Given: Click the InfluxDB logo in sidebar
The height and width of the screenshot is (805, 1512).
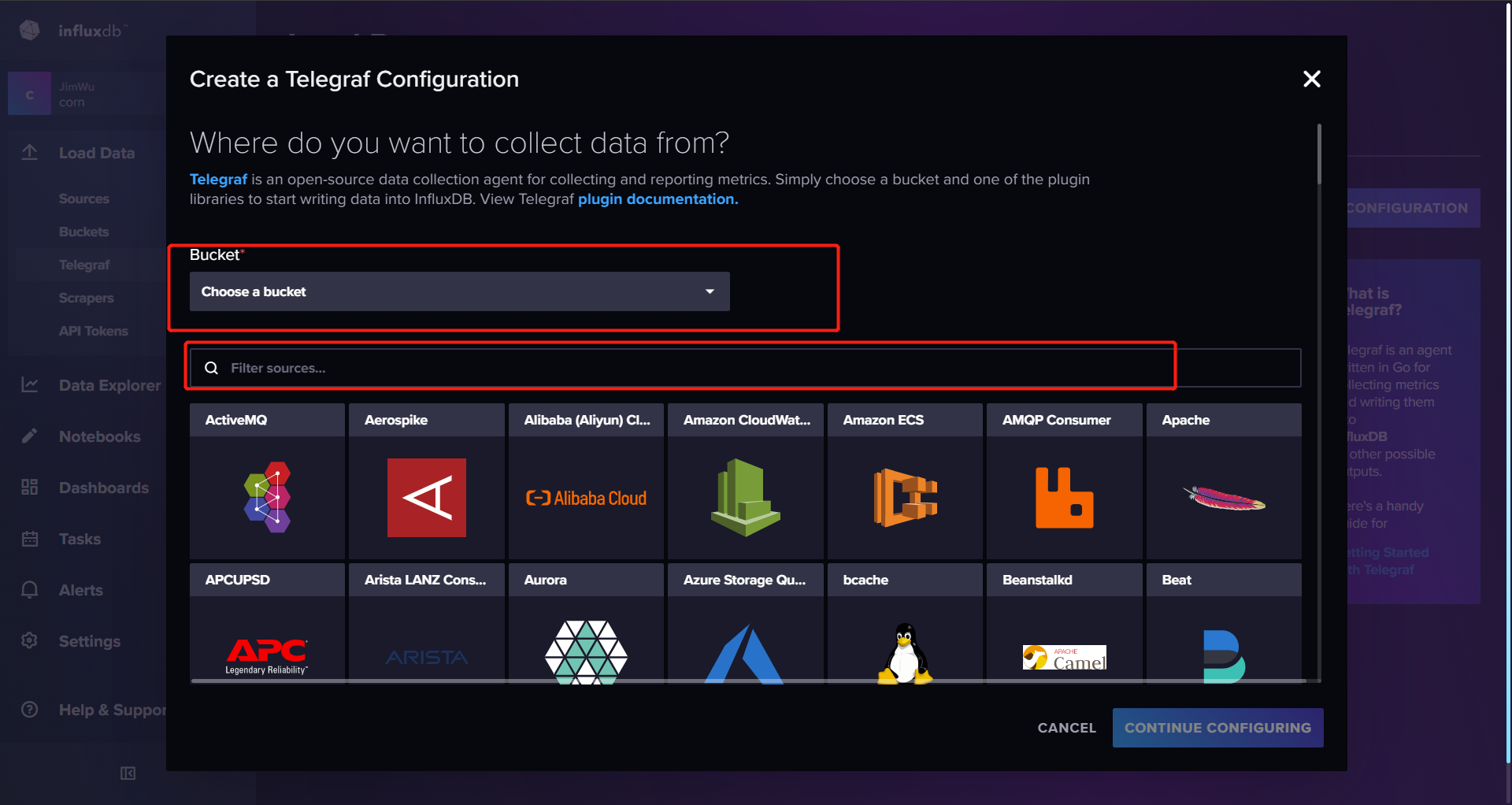Looking at the screenshot, I should [30, 30].
